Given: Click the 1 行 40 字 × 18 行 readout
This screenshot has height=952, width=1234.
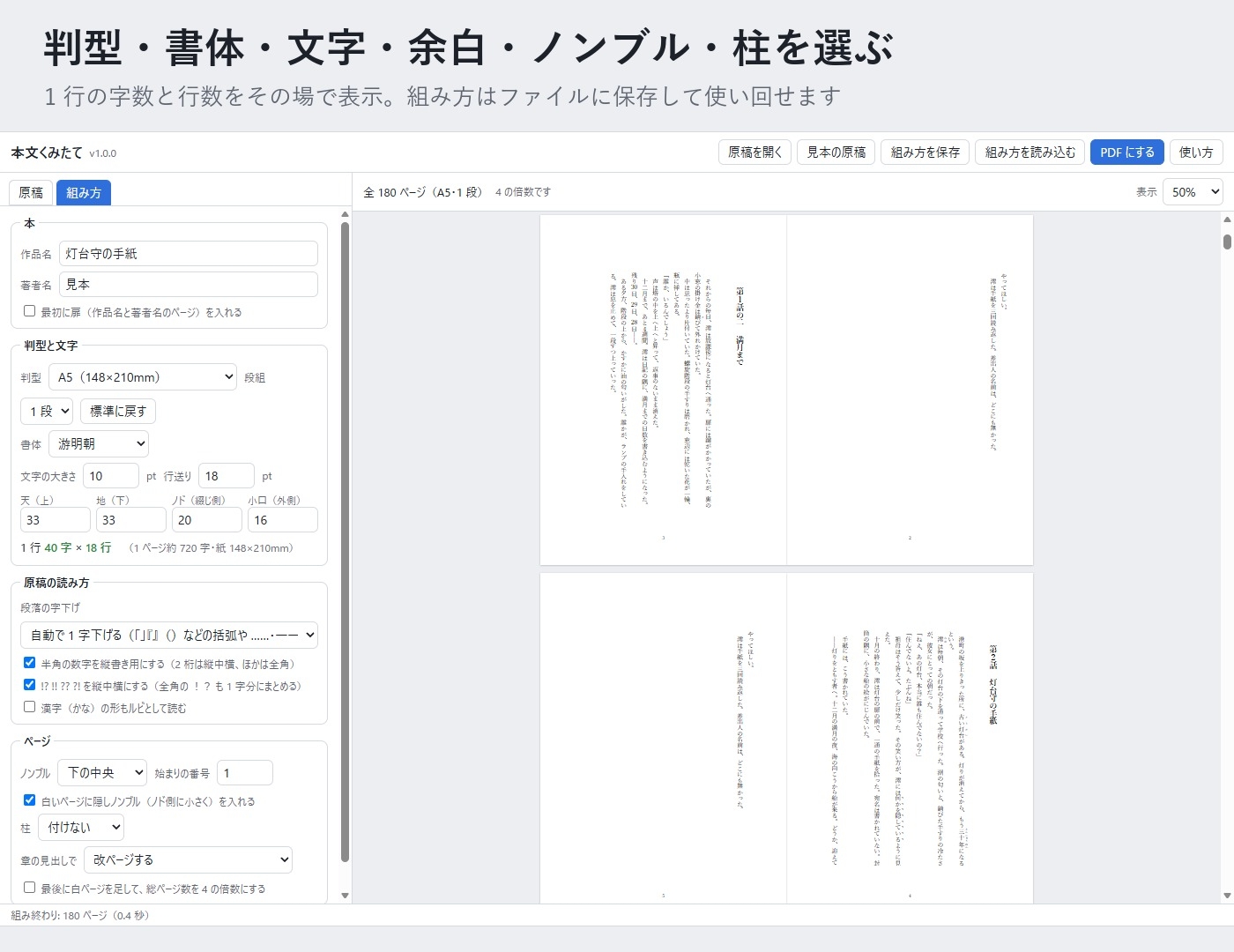Looking at the screenshot, I should (66, 548).
